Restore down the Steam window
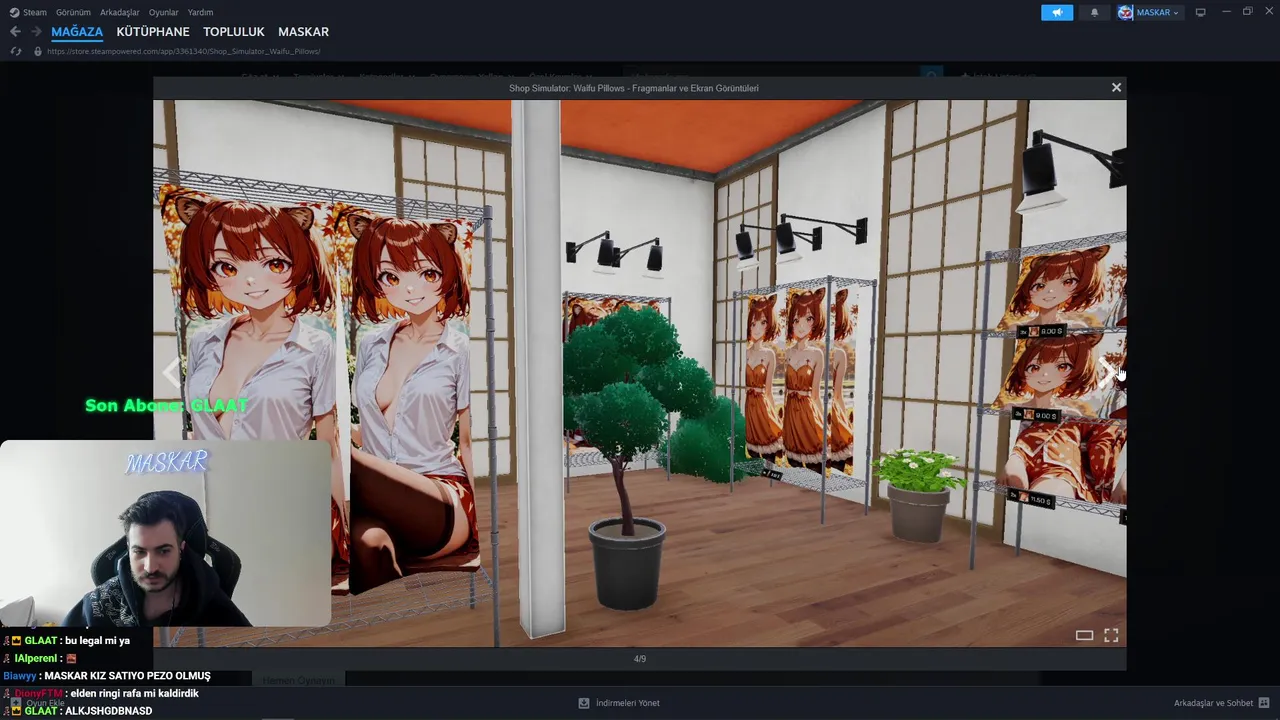 [1247, 12]
